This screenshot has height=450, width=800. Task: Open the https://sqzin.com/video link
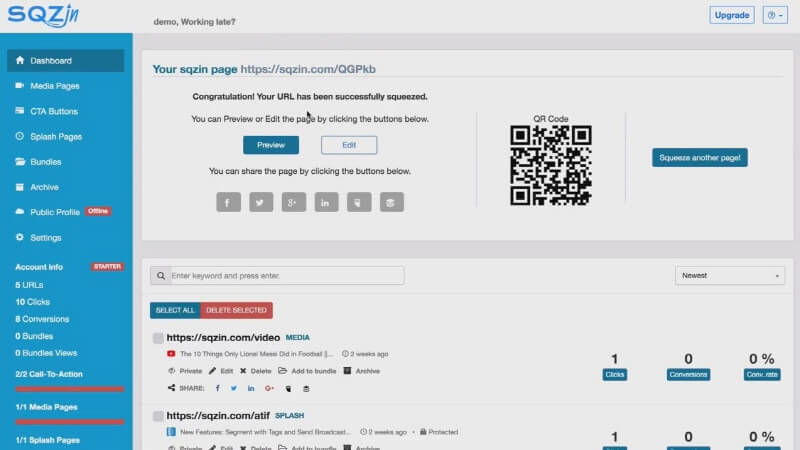223,337
